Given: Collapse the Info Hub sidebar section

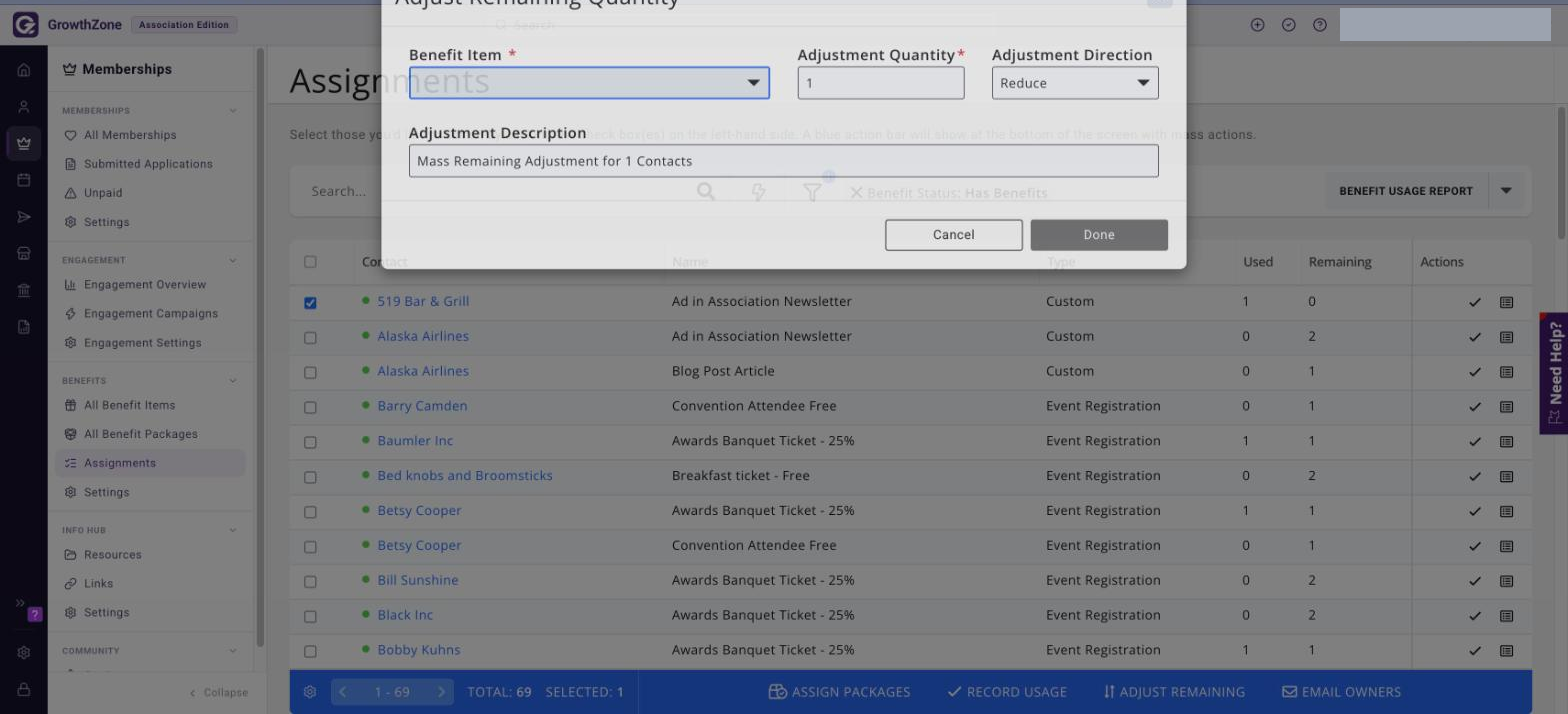Looking at the screenshot, I should point(233,530).
